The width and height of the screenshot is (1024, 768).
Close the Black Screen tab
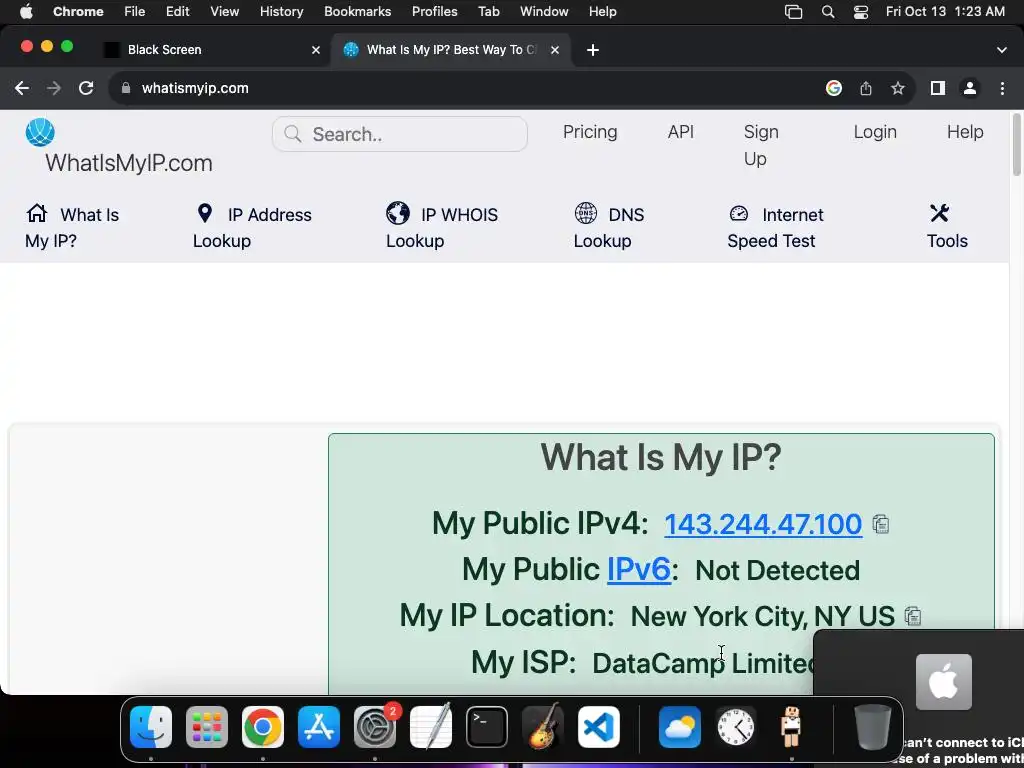pyautogui.click(x=315, y=50)
